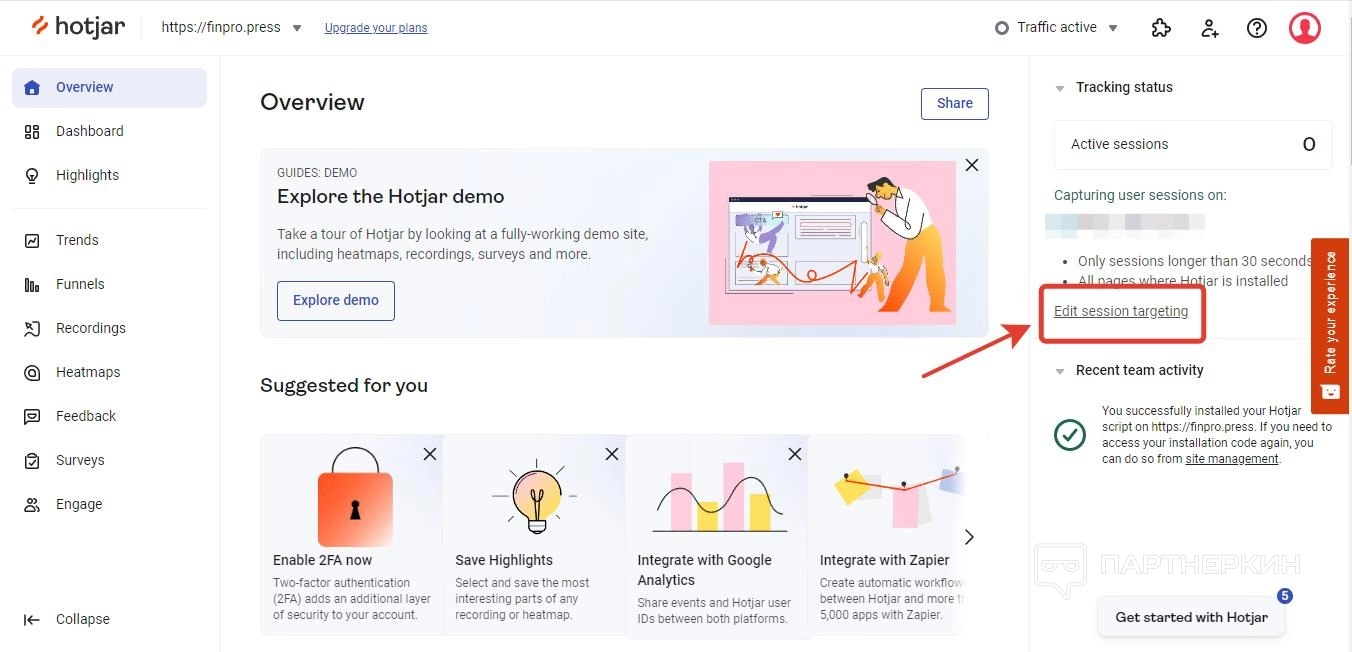The width and height of the screenshot is (1352, 652).
Task: Open Heatmaps from the sidebar
Action: (x=88, y=372)
